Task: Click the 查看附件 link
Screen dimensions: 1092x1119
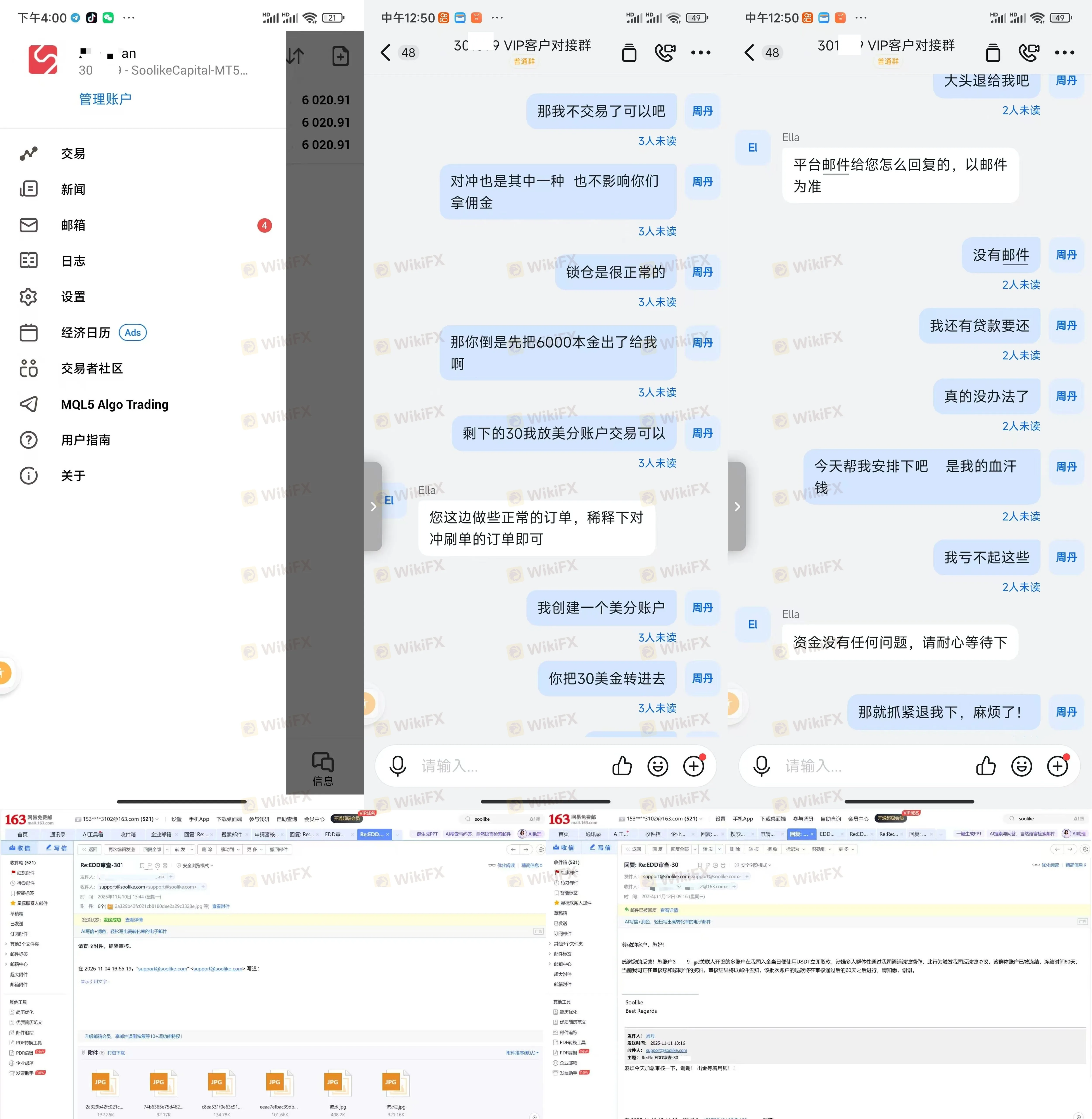Action: pos(221,906)
